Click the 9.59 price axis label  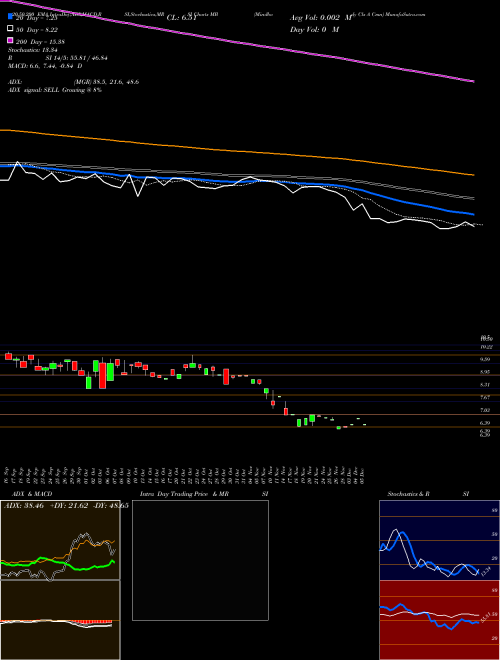point(485,359)
